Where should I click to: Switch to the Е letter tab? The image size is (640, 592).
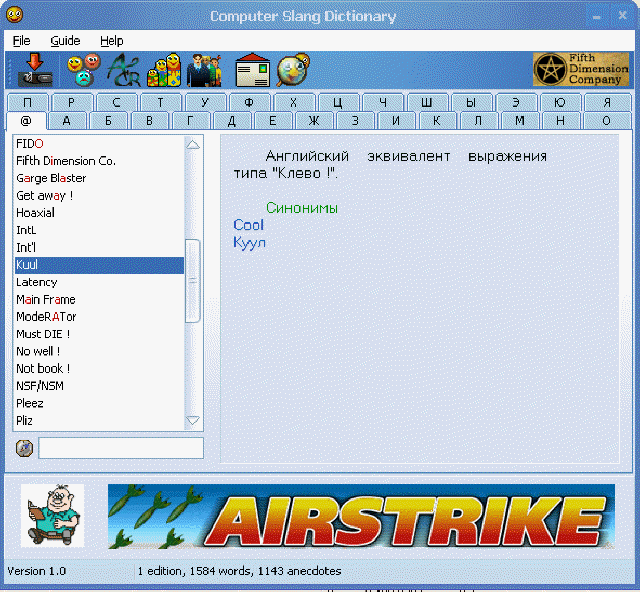click(273, 121)
